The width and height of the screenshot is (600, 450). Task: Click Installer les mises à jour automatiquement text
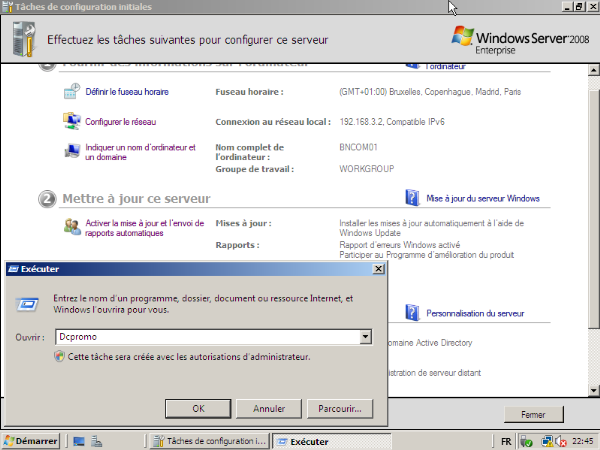click(x=432, y=228)
